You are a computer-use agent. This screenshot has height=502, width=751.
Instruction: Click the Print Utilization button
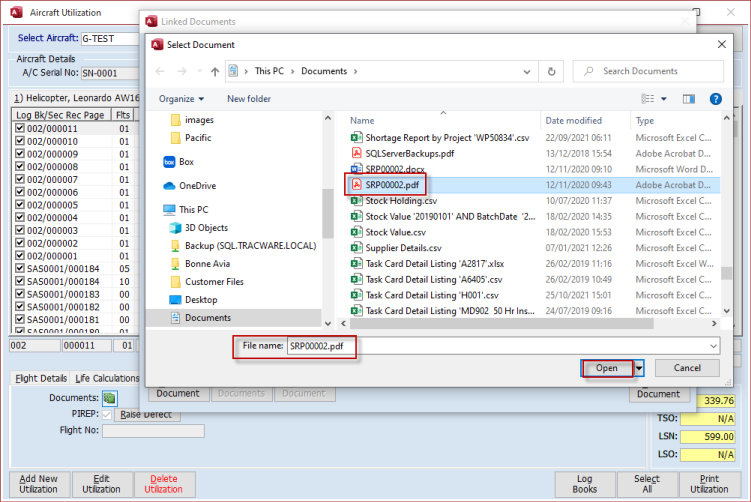tap(709, 484)
